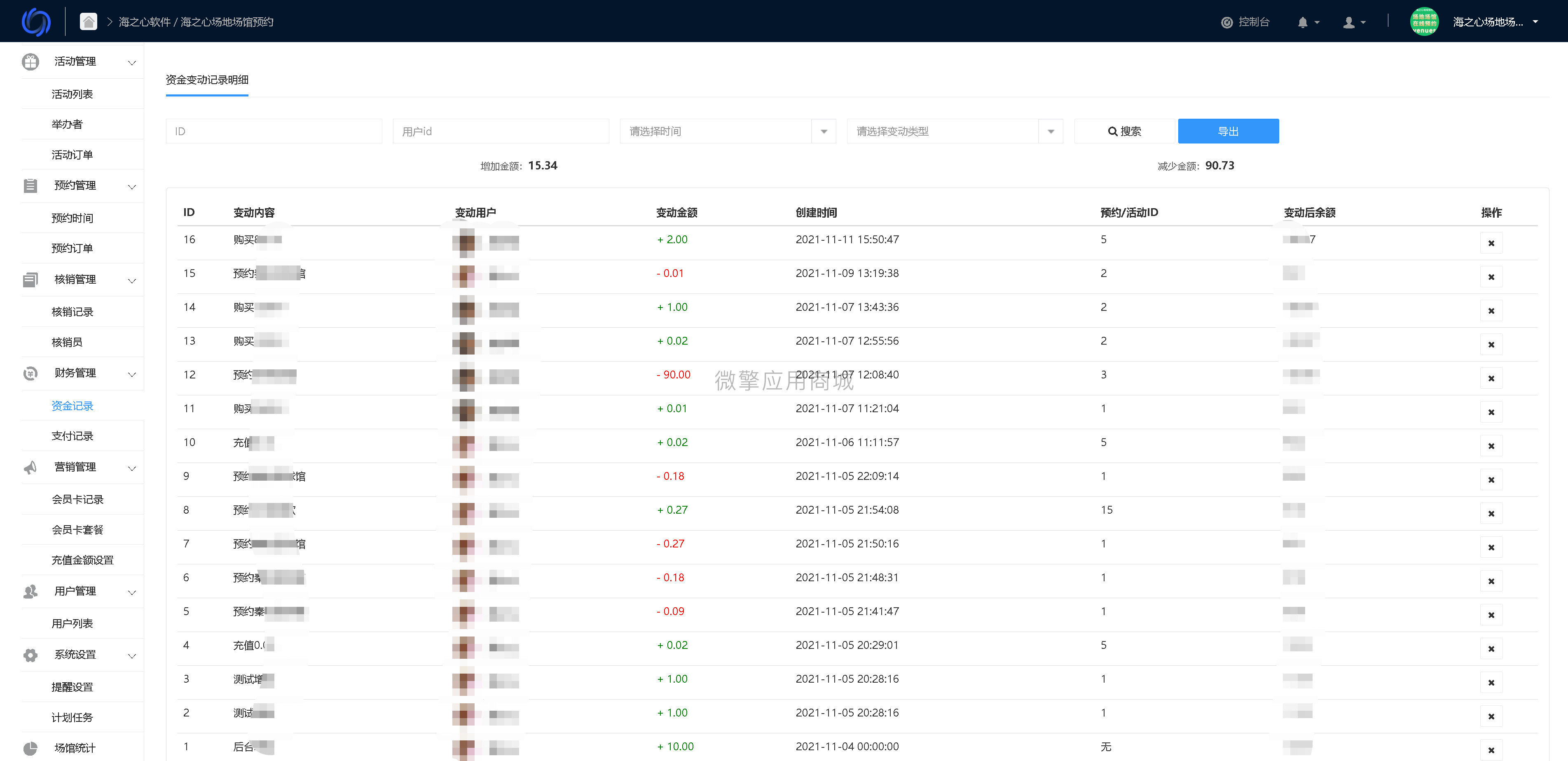Open the notification bell in top bar
The width and height of the screenshot is (1568, 761).
coord(1303,21)
